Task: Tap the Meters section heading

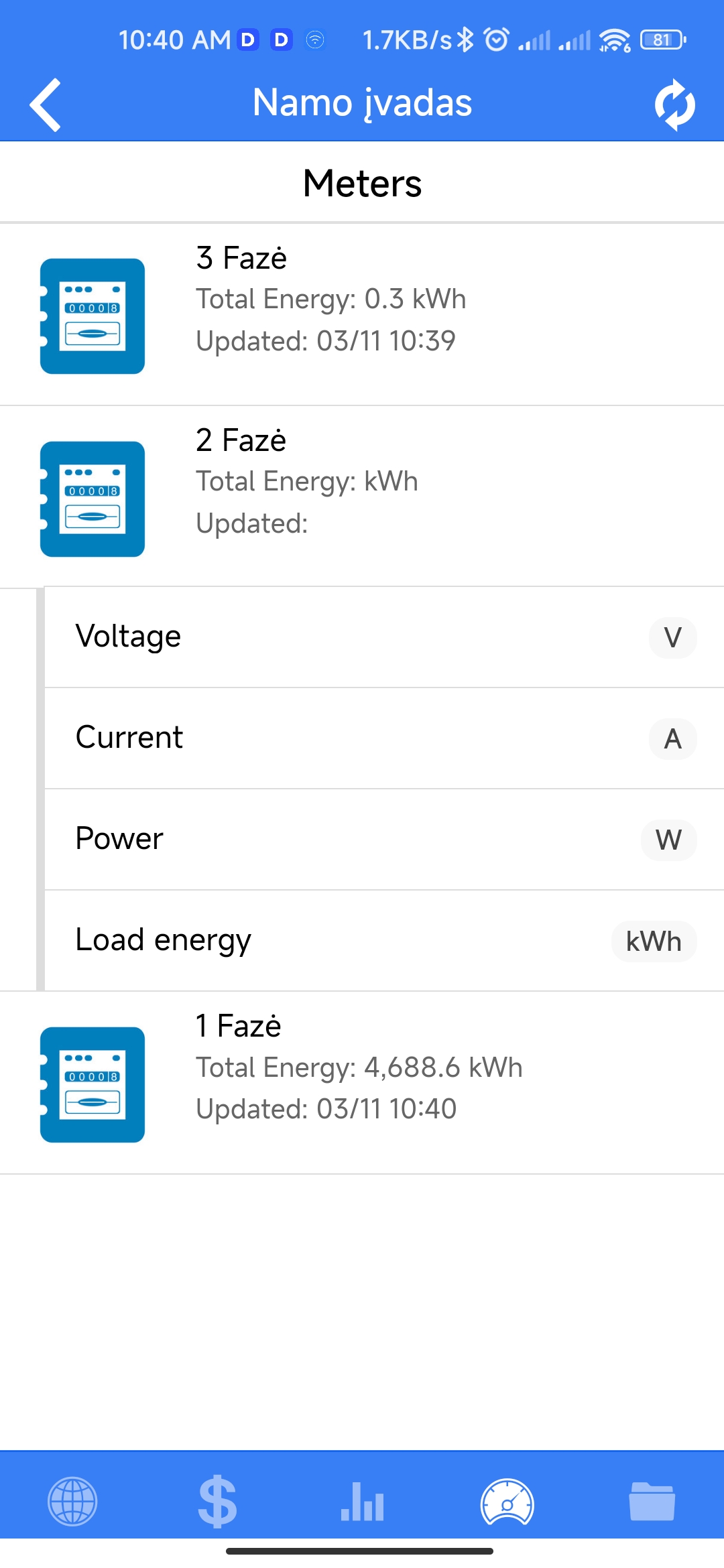Action: pyautogui.click(x=362, y=183)
